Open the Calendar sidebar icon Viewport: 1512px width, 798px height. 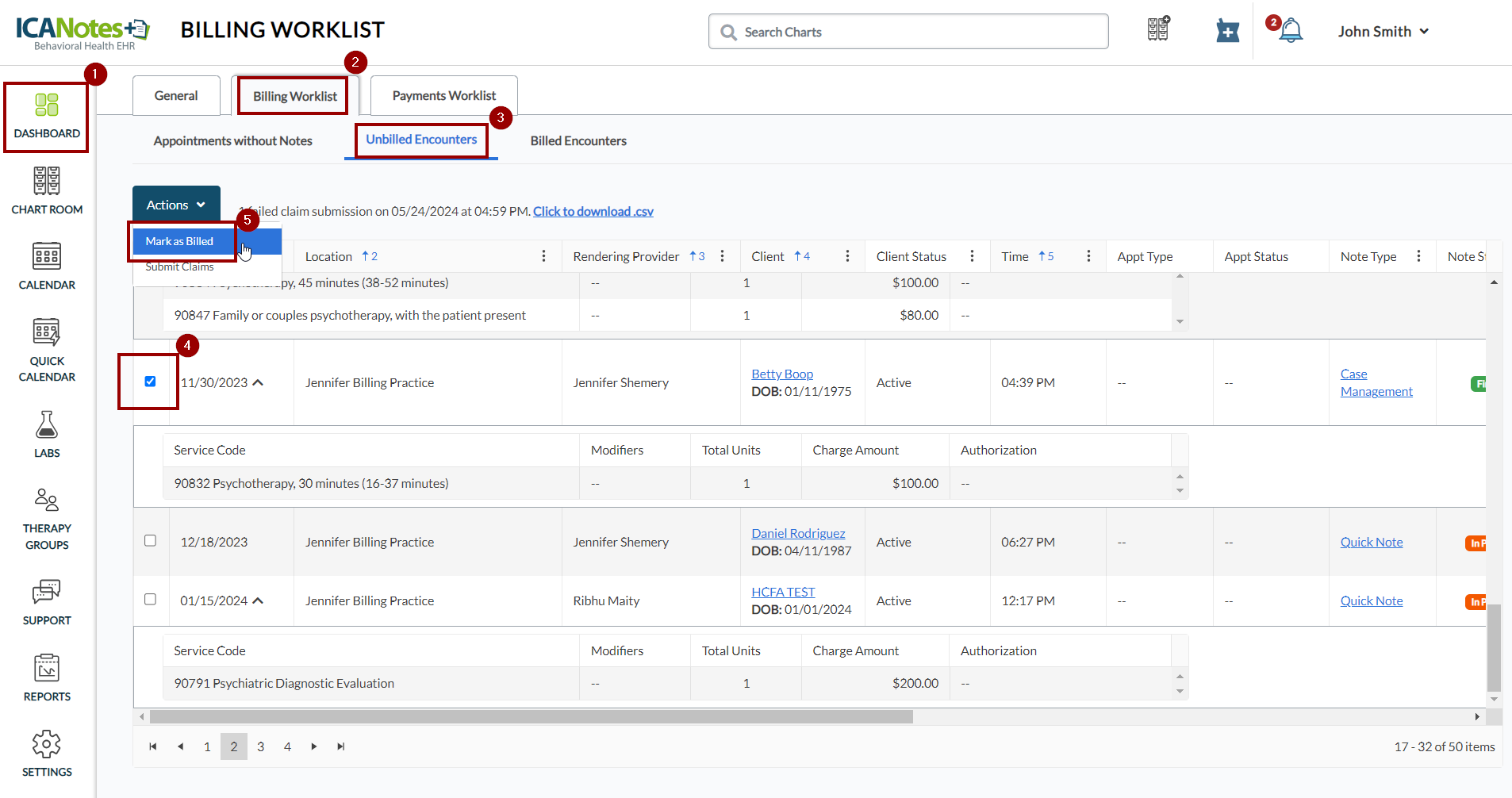click(x=47, y=266)
